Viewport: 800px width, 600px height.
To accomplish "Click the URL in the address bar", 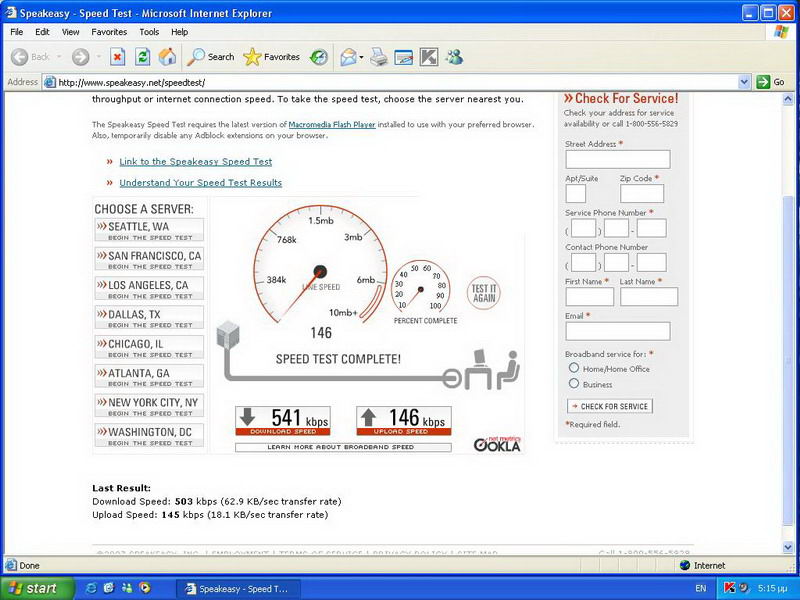I will [132, 82].
